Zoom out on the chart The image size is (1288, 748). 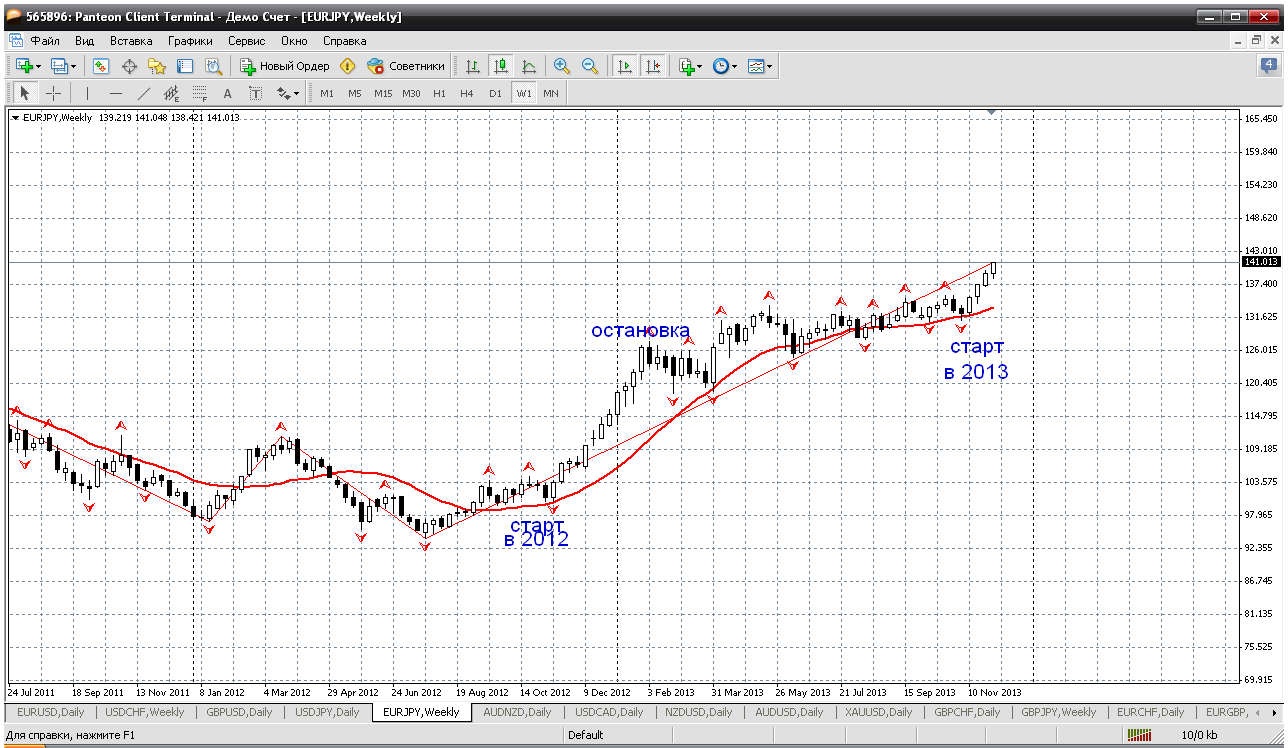pos(590,66)
